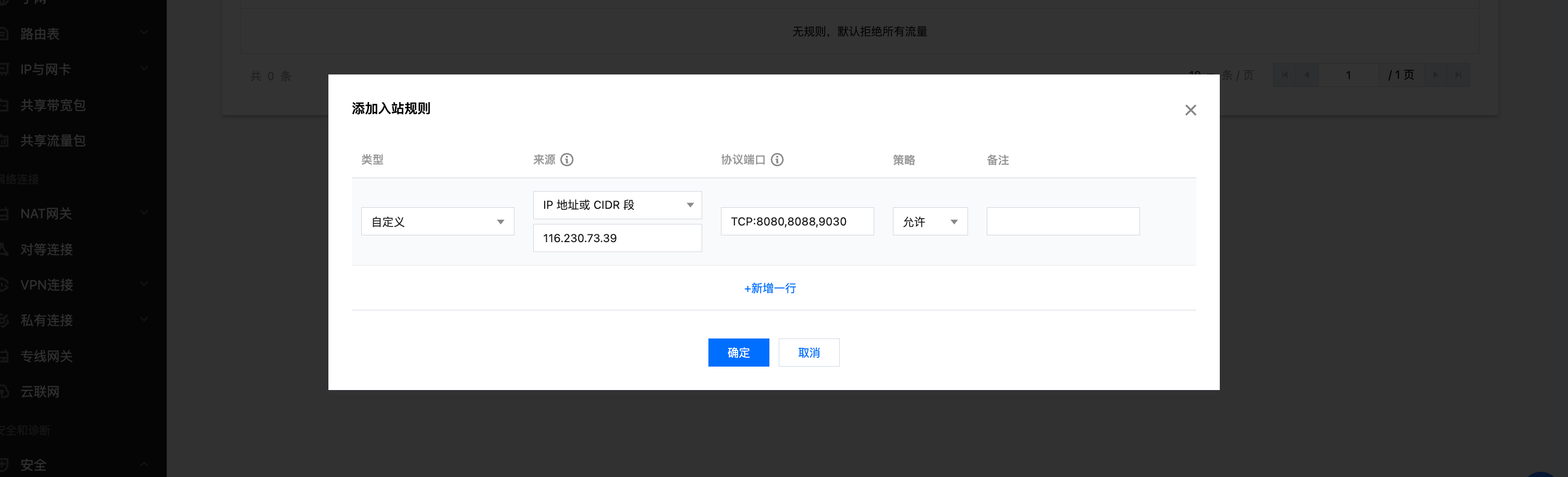Click the 无规则，默认拒绝所有流量 message
1568x477 pixels.
pos(860,32)
